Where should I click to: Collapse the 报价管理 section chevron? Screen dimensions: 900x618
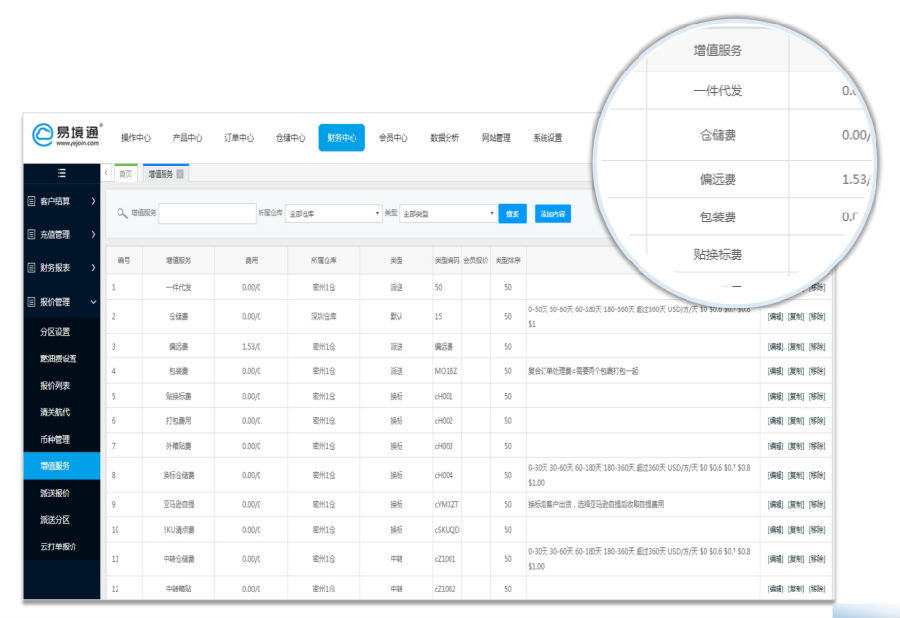[93, 302]
